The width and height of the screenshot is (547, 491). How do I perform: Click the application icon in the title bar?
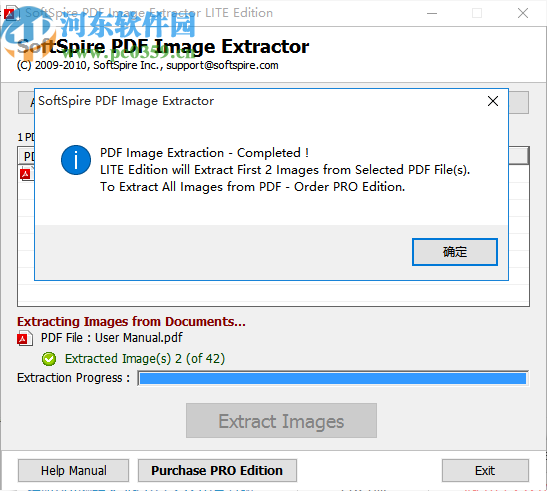[11, 14]
